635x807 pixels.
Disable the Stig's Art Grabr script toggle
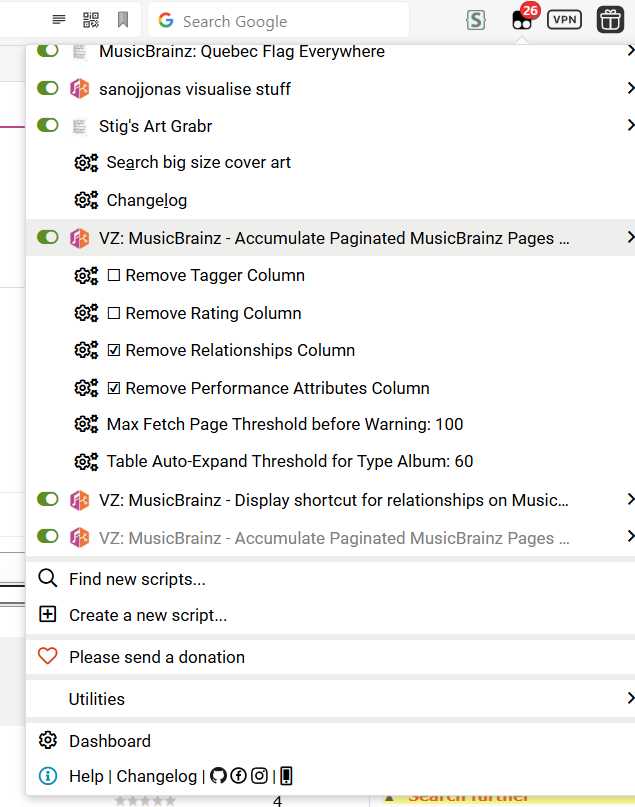click(x=47, y=126)
